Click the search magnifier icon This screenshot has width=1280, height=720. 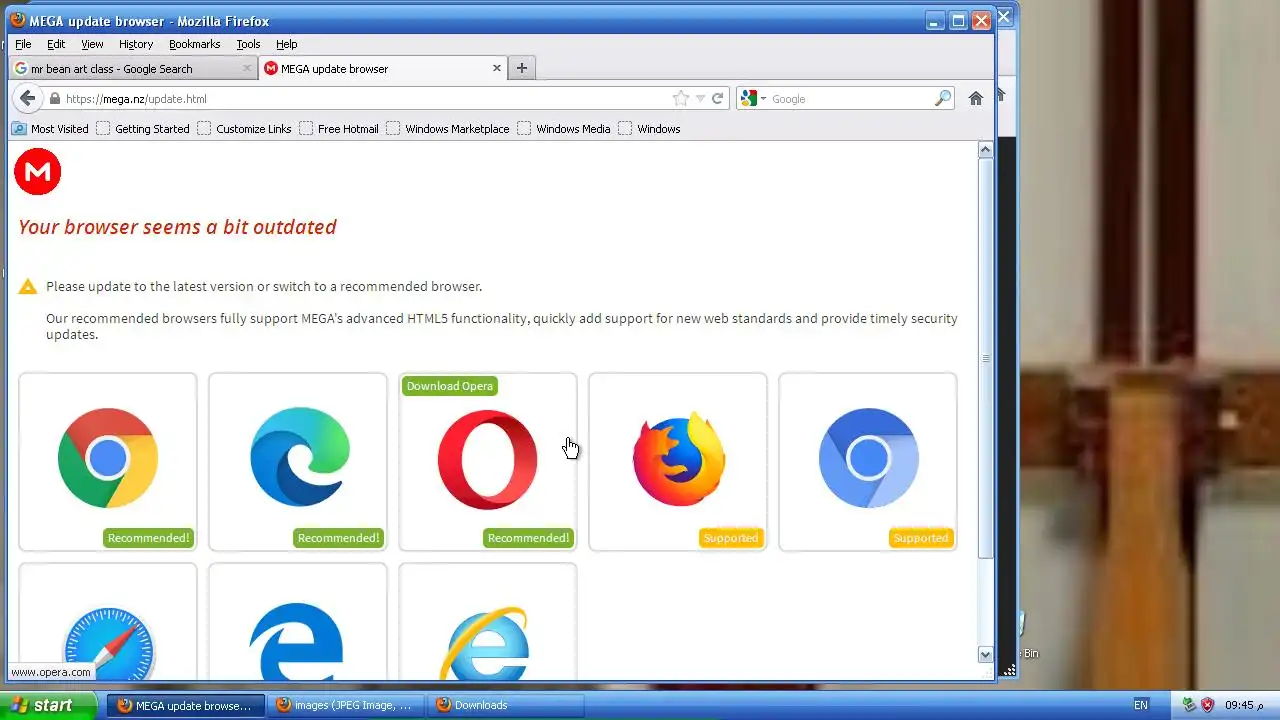click(943, 98)
